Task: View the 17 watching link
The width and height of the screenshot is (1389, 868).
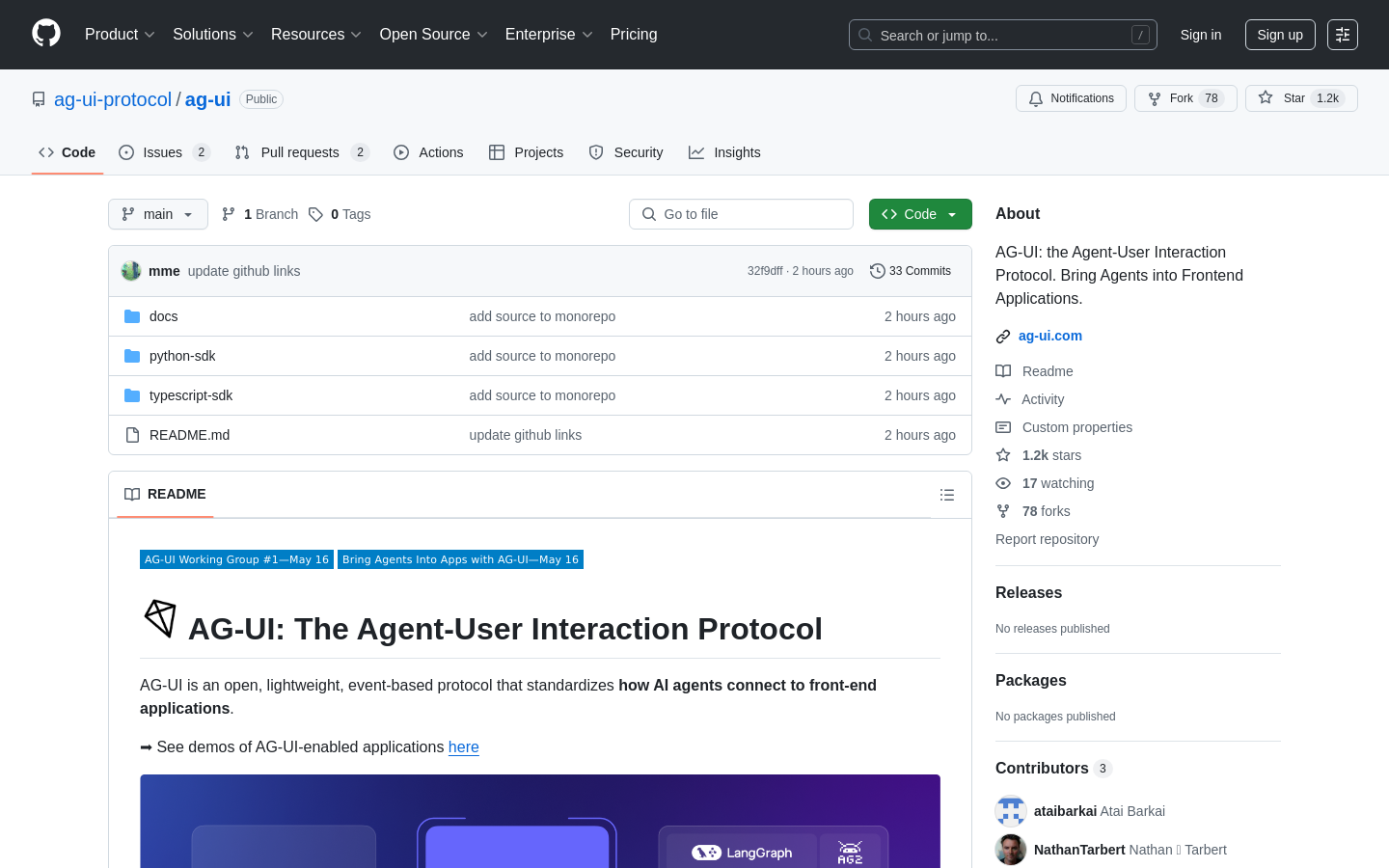Action: click(1045, 483)
